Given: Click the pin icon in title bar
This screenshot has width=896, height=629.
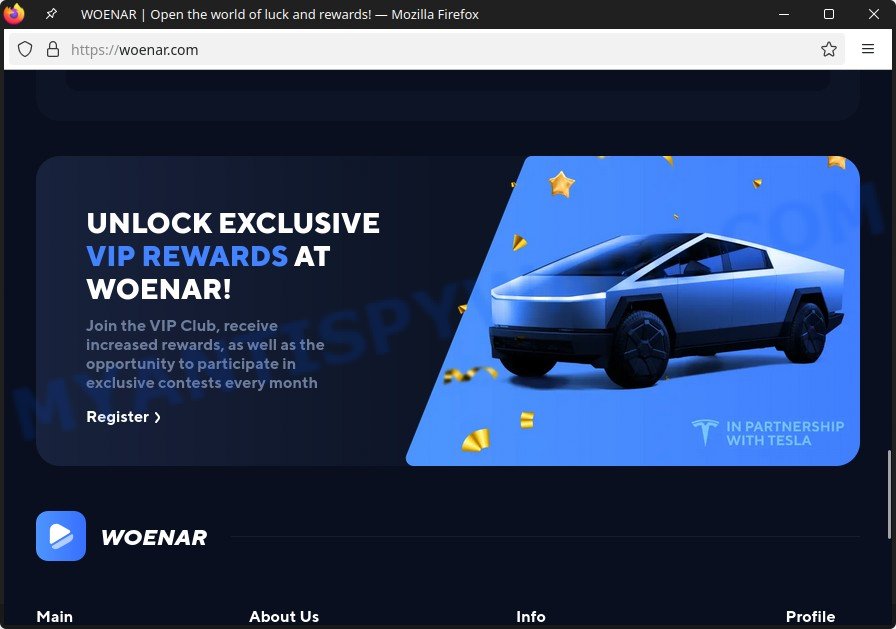Looking at the screenshot, I should coord(51,14).
